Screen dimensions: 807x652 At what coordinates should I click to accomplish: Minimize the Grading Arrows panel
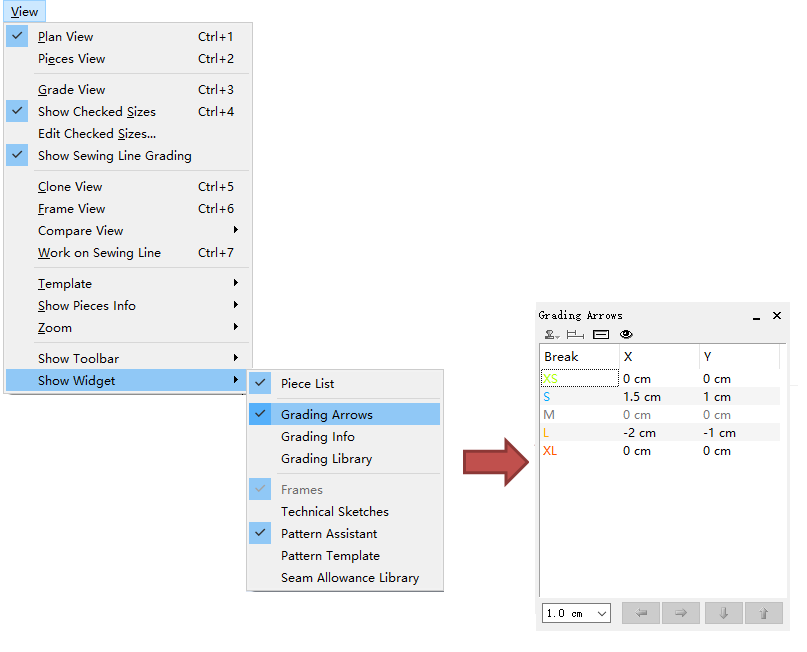click(757, 316)
